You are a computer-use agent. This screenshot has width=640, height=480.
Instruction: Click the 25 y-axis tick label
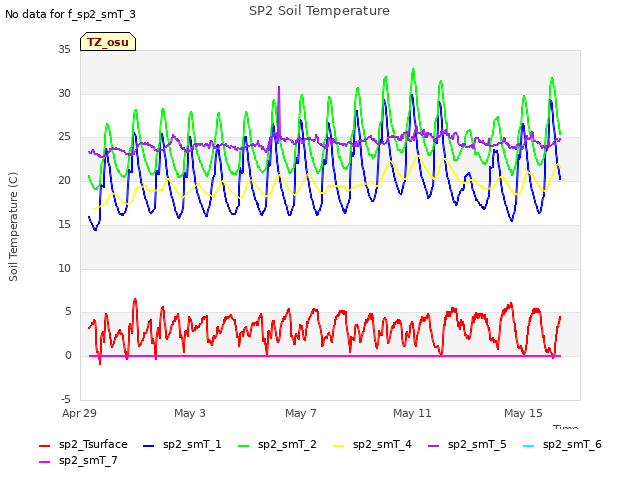[64, 137]
